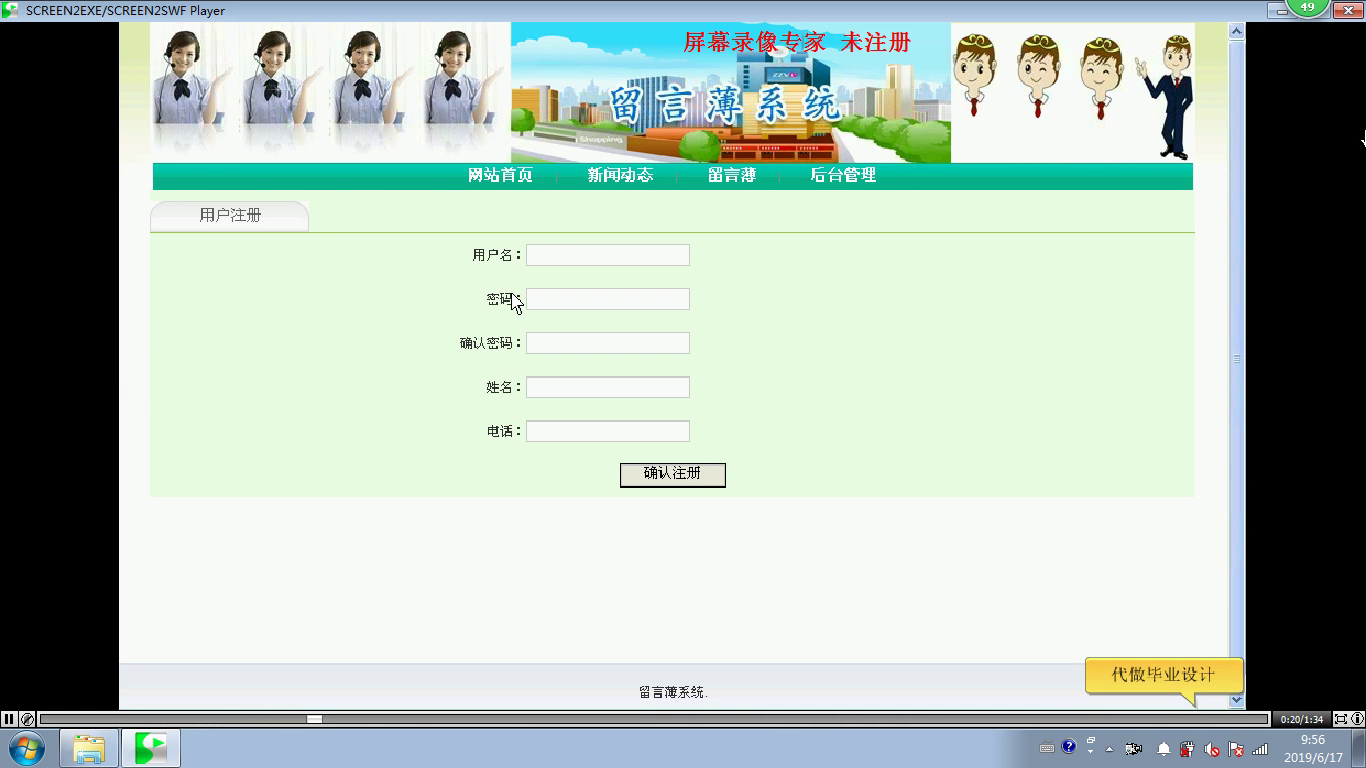Open the on-screen keyboard tray icon
Viewport: 1366px width, 768px height.
point(1047,748)
